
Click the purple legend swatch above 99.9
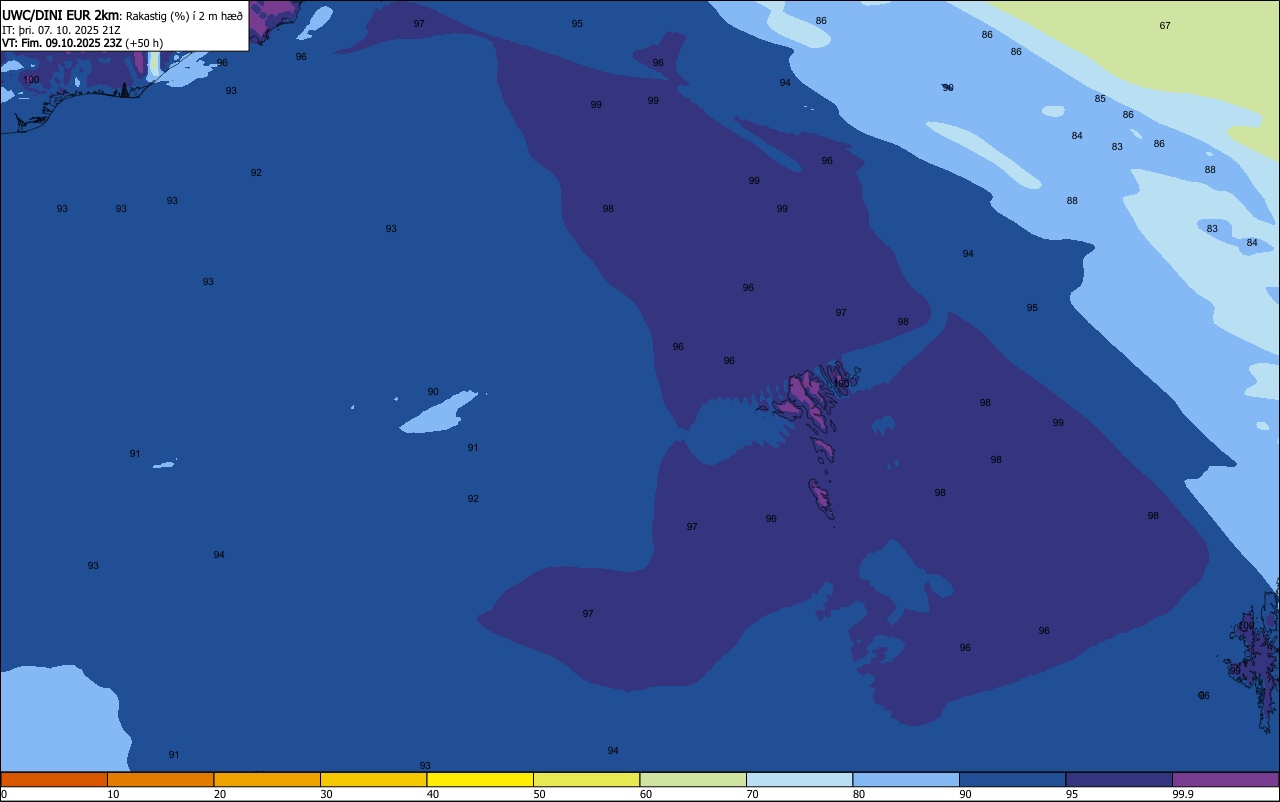pyautogui.click(x=1225, y=779)
